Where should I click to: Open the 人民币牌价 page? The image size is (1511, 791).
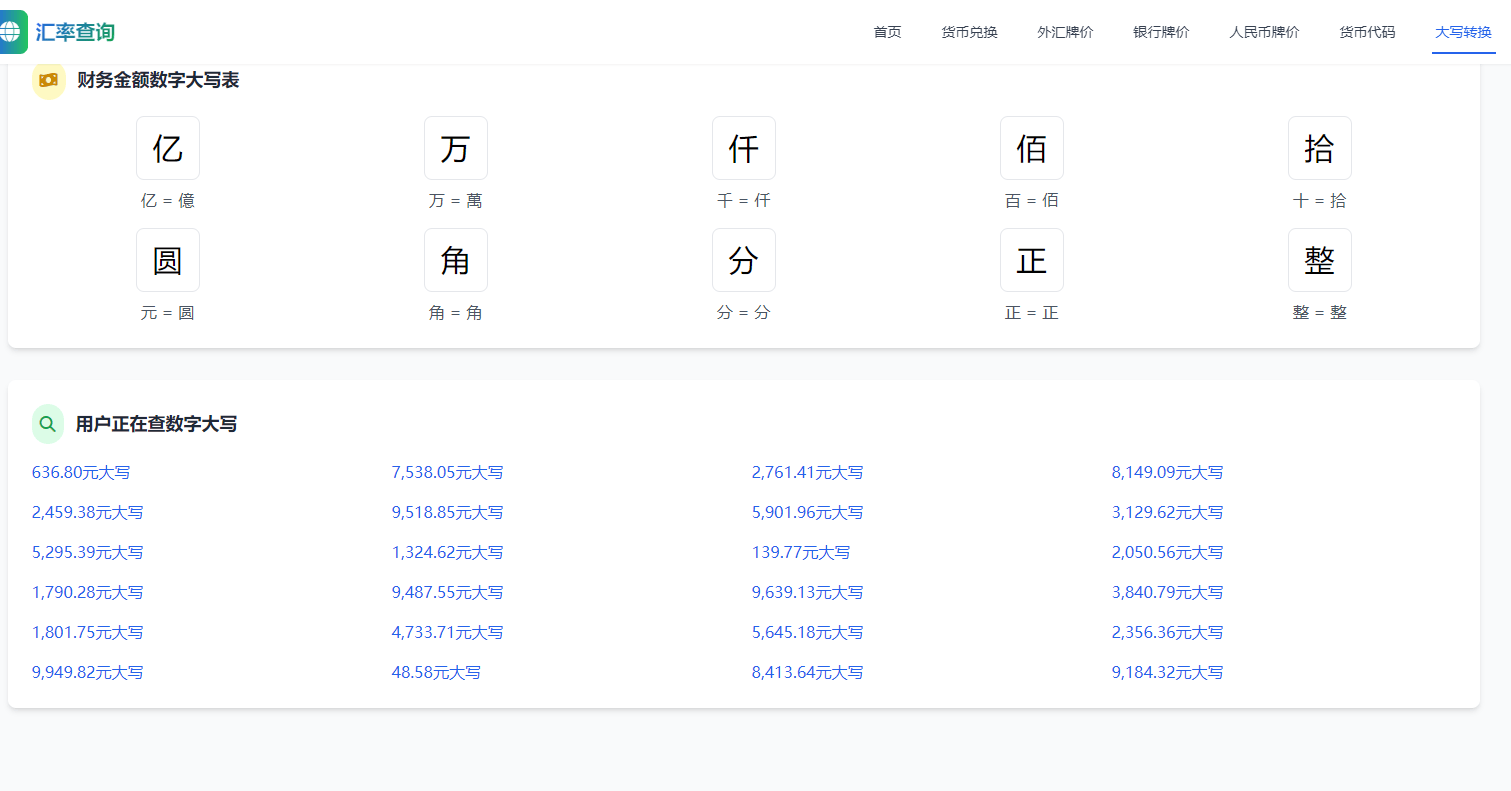[x=1264, y=32]
